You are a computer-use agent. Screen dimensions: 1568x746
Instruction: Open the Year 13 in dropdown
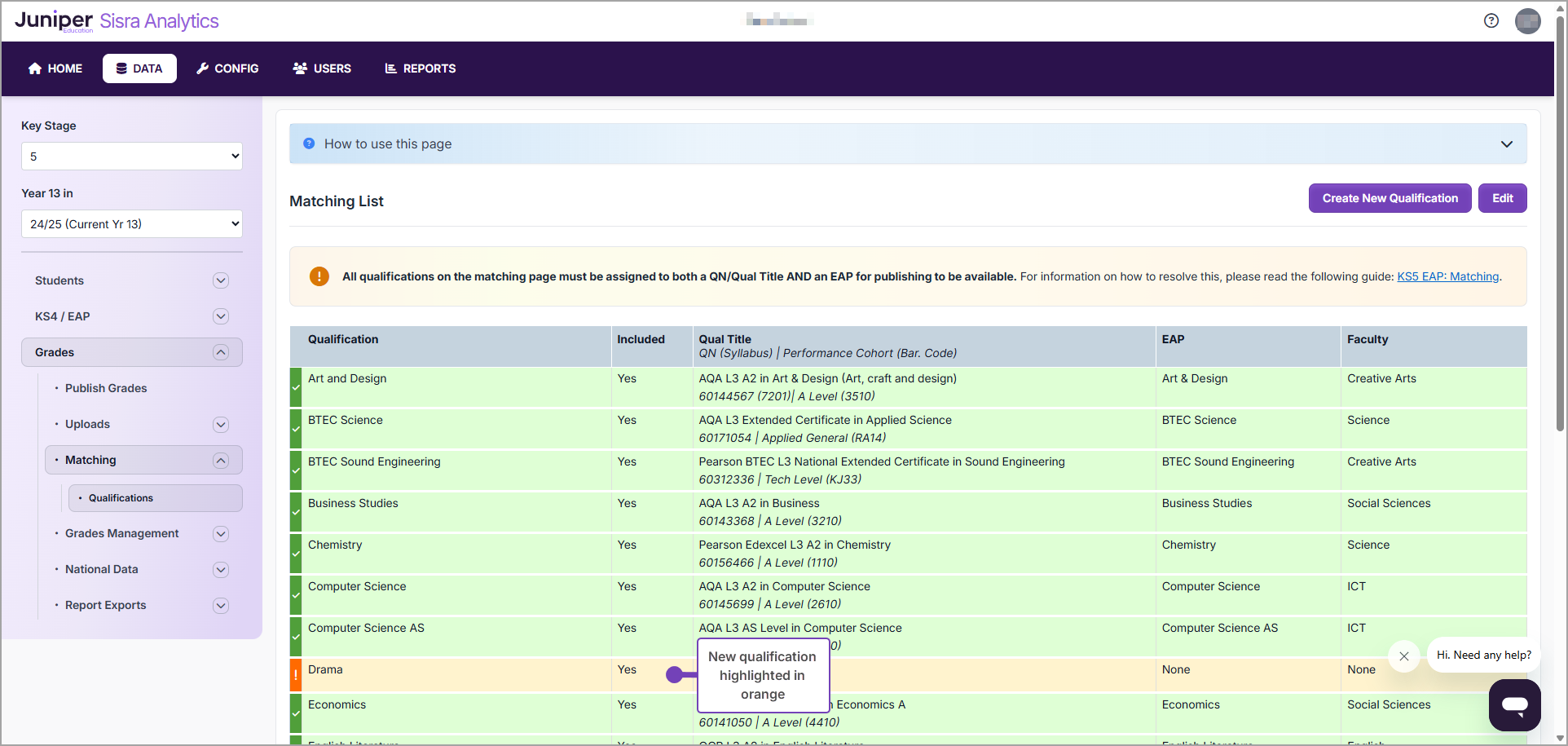tap(132, 224)
